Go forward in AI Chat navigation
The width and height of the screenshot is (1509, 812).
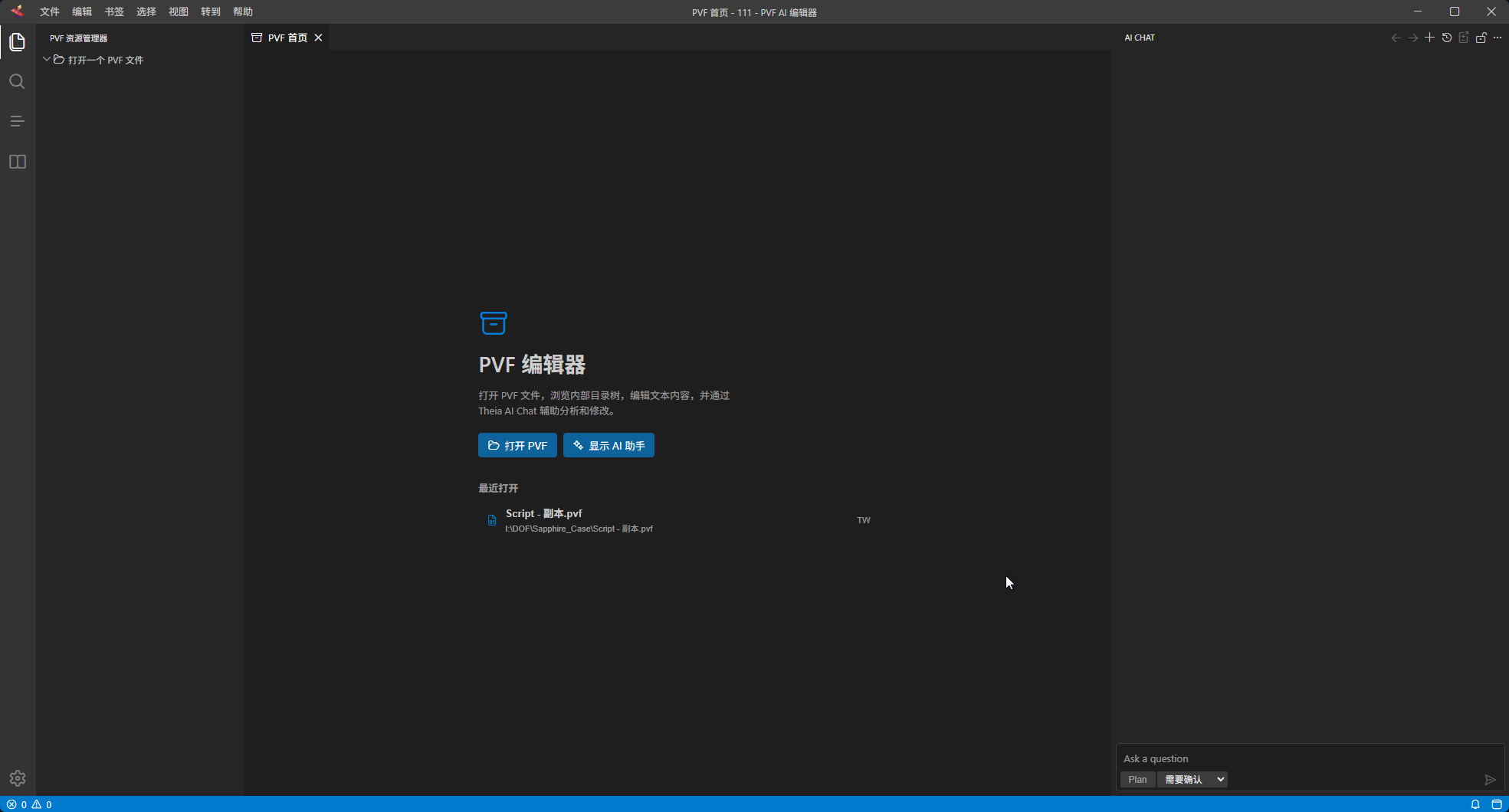tap(1412, 38)
